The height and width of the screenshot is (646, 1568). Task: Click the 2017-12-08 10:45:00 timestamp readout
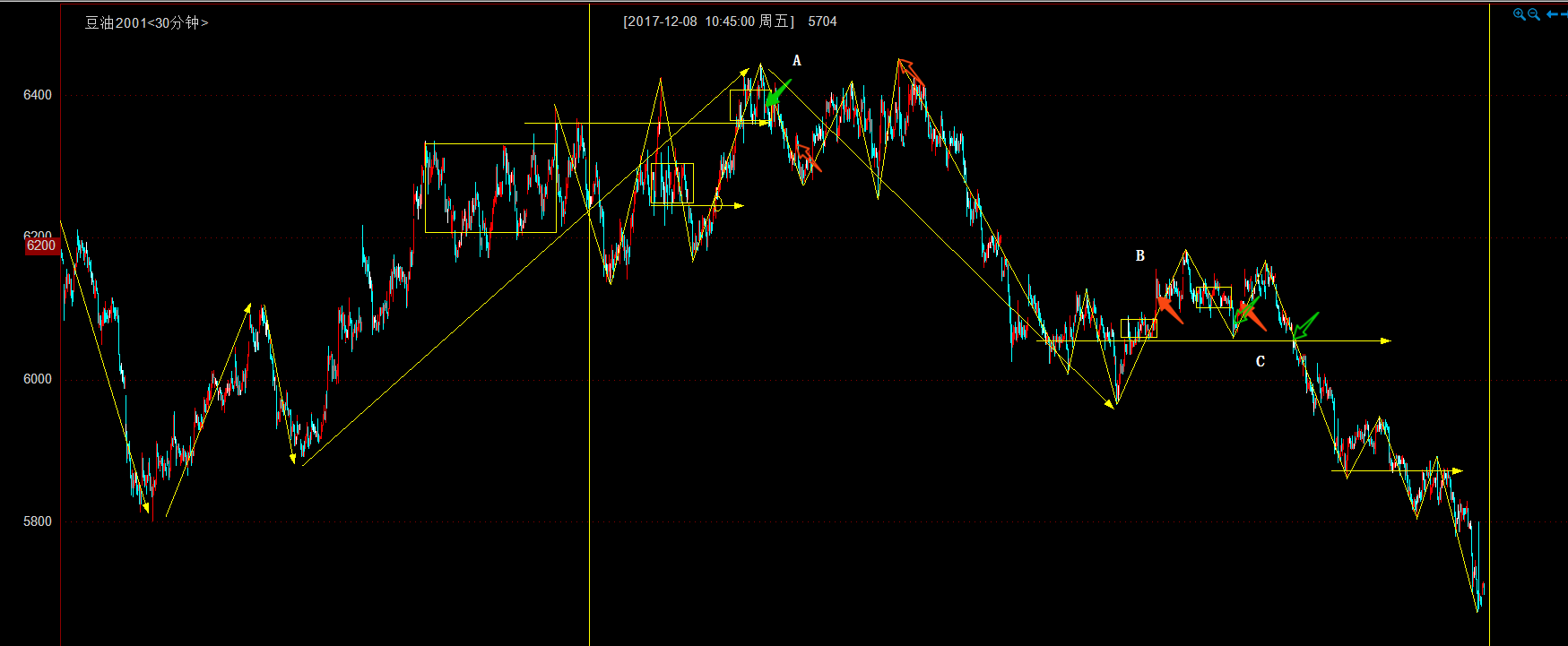708,22
